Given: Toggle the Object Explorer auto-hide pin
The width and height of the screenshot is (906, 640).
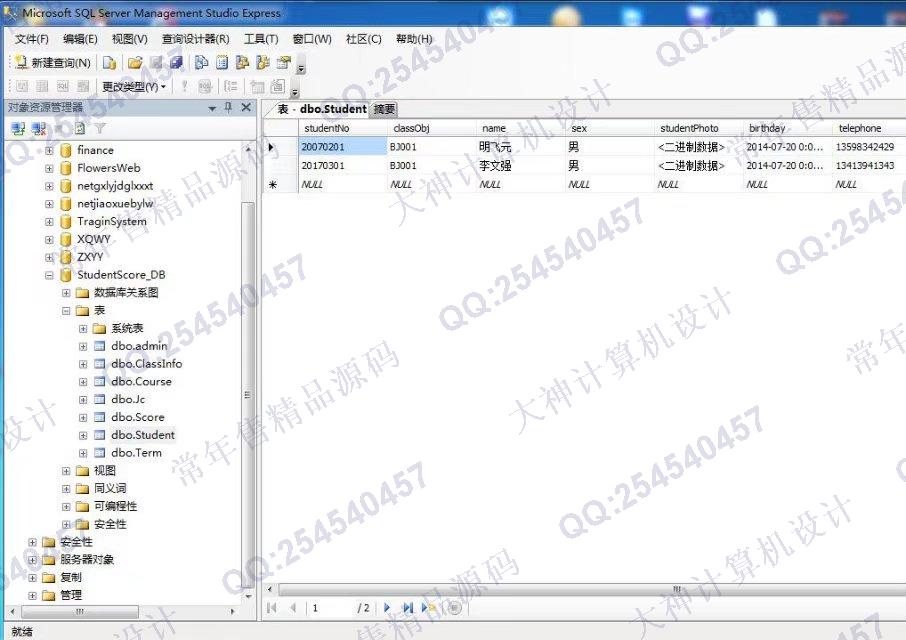Looking at the screenshot, I should (228, 107).
